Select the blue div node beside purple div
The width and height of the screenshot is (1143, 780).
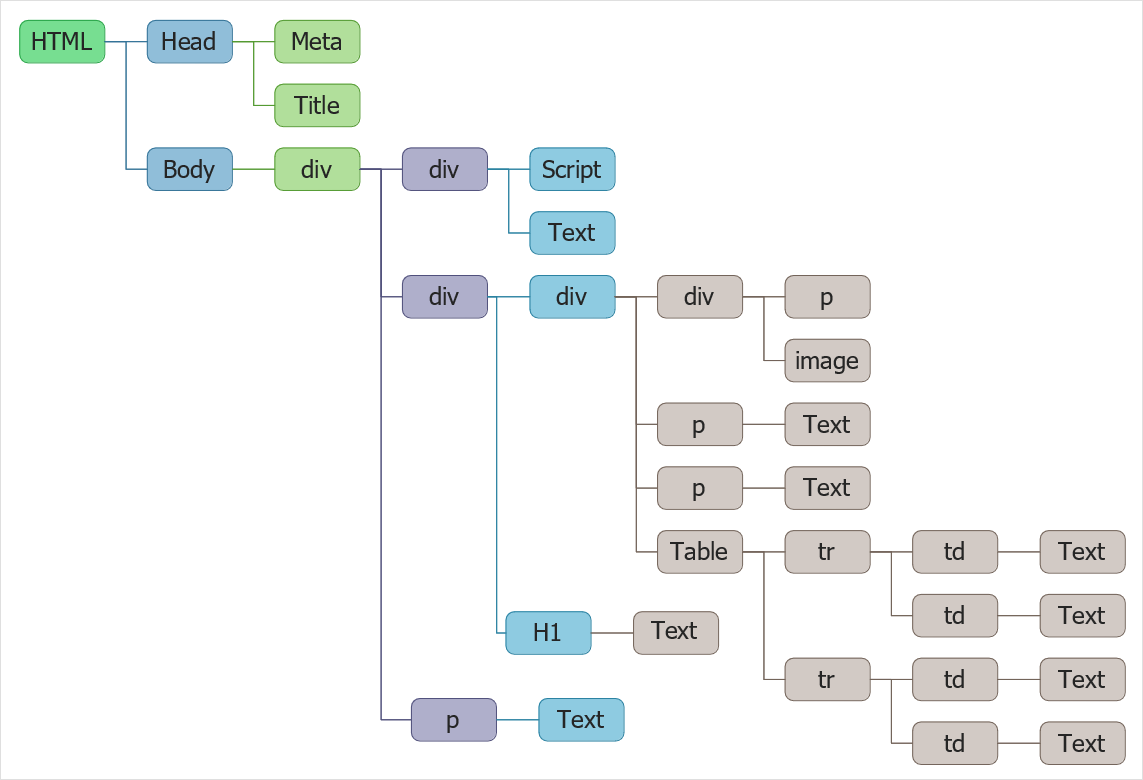pos(572,297)
